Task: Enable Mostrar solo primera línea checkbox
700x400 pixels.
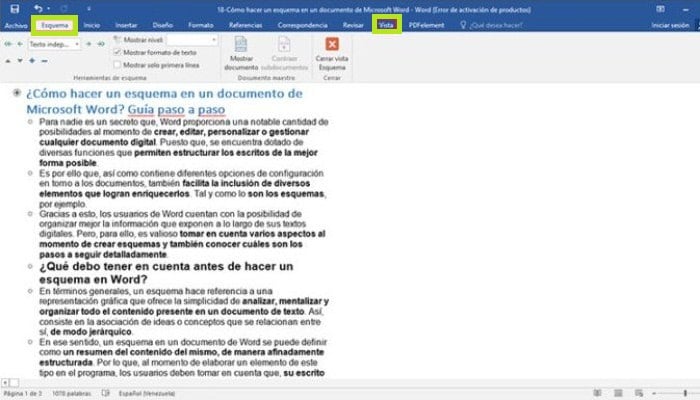Action: tap(117, 65)
